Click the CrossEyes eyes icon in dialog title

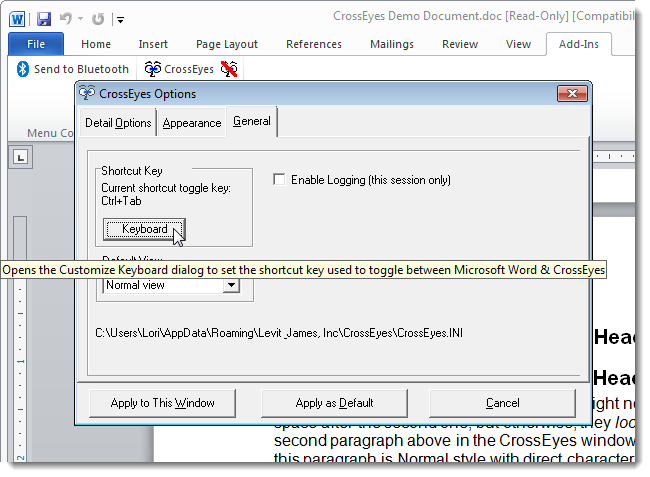[x=87, y=93]
